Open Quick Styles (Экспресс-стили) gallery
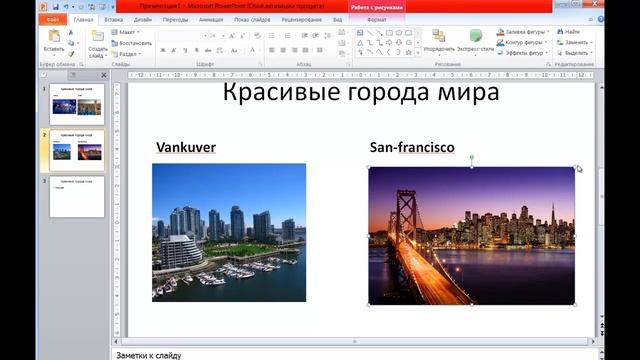640x360 pixels. pos(475,42)
